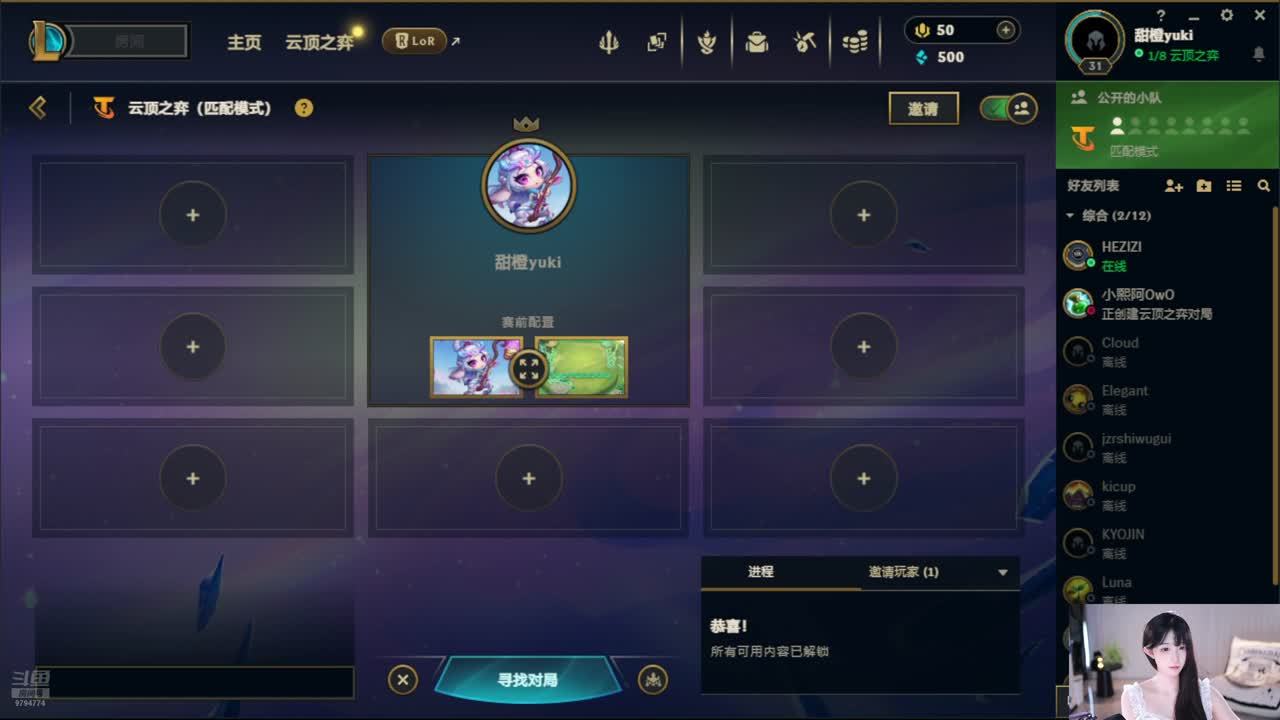Collapse the 综合 friends group
The image size is (1280, 720).
tap(1070, 216)
